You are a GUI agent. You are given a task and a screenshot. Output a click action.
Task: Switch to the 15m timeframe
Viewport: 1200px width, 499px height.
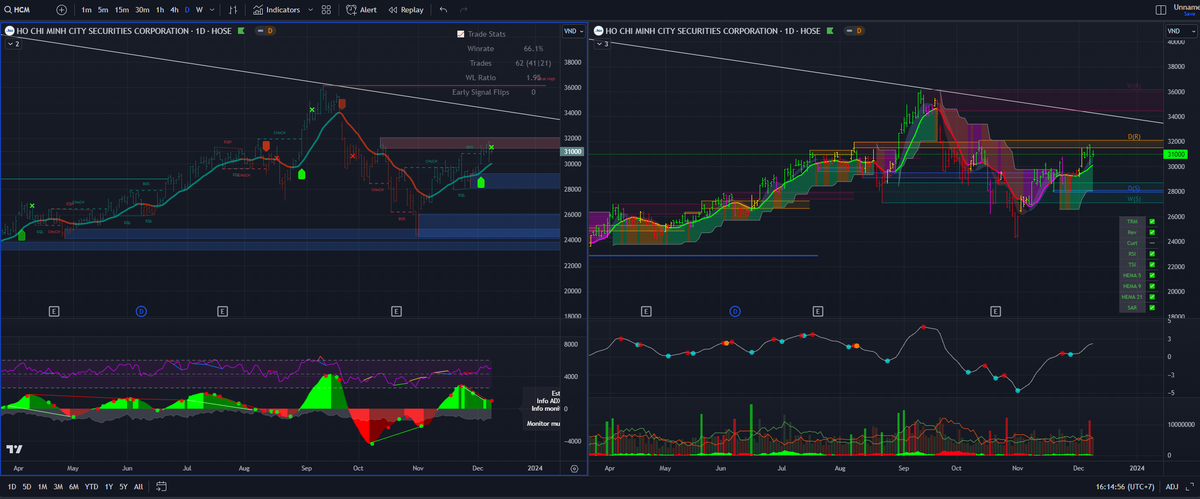pyautogui.click(x=121, y=9)
